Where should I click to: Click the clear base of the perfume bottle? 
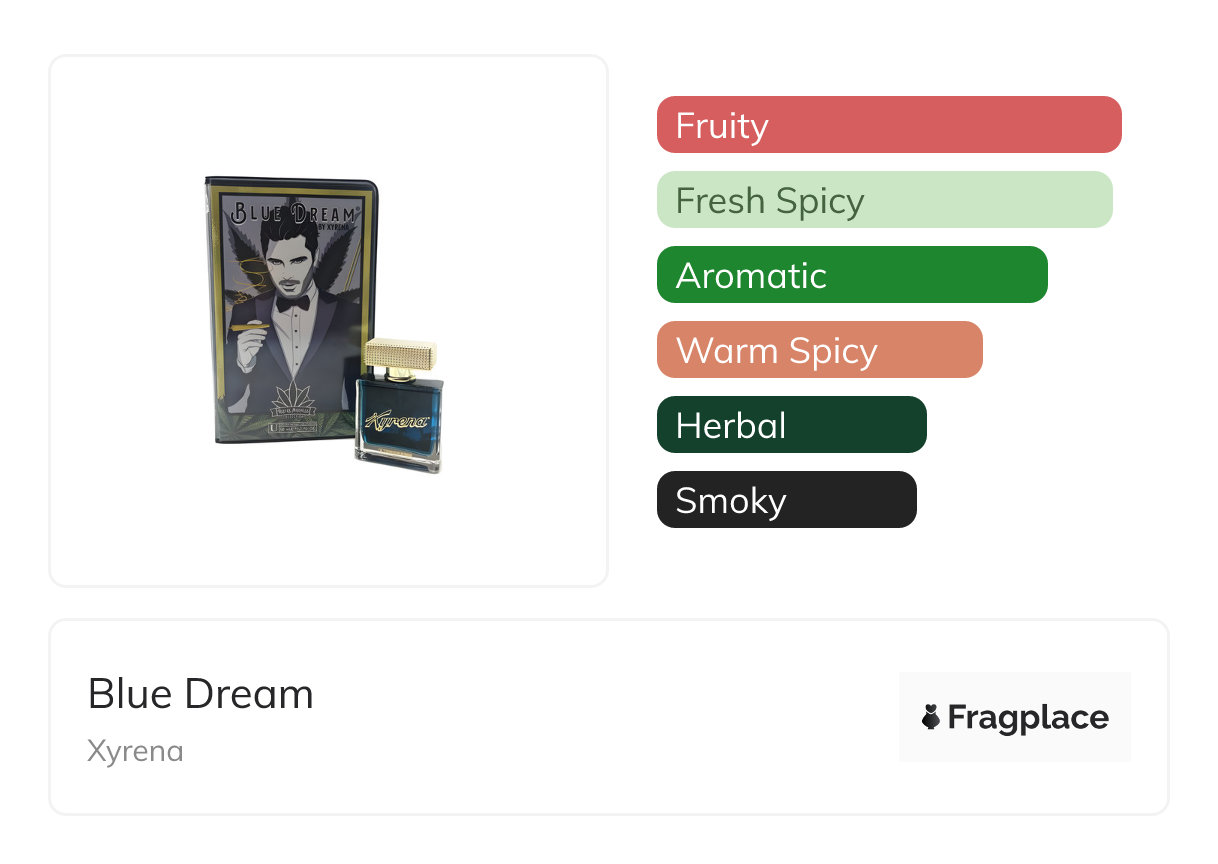point(398,461)
